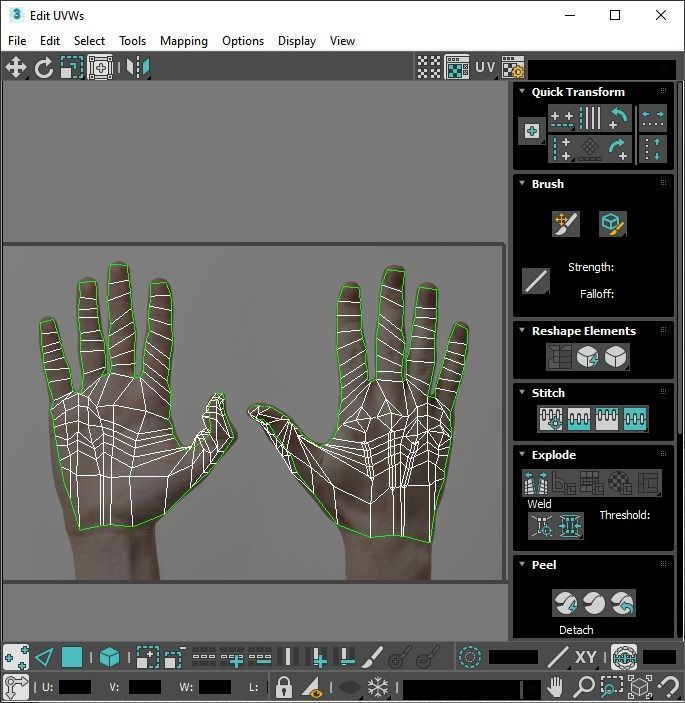The height and width of the screenshot is (703, 685).
Task: Click the Reset Peel icon
Action: pyautogui.click(x=622, y=603)
